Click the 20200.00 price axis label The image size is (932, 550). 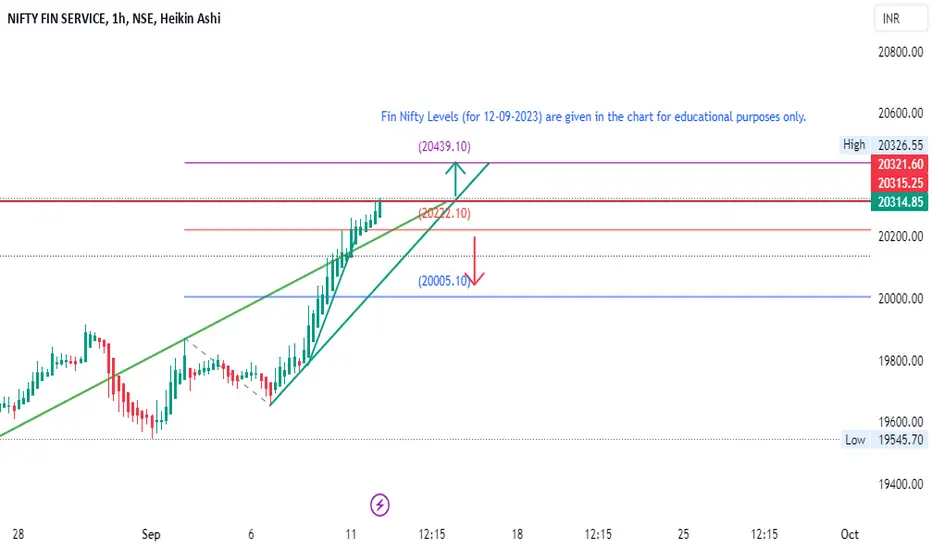pyautogui.click(x=900, y=237)
